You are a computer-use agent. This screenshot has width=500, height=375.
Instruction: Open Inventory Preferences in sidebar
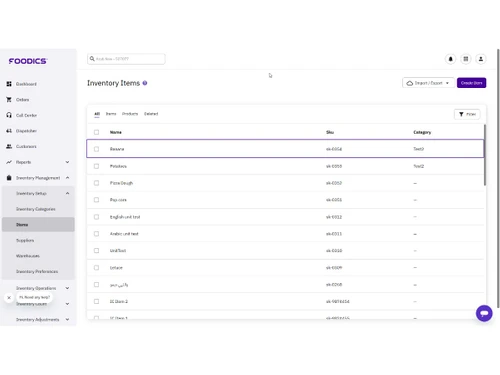(x=37, y=272)
